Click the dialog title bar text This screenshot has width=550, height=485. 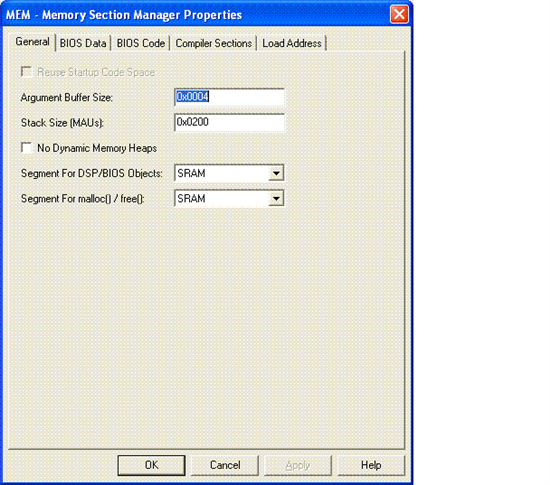click(124, 15)
